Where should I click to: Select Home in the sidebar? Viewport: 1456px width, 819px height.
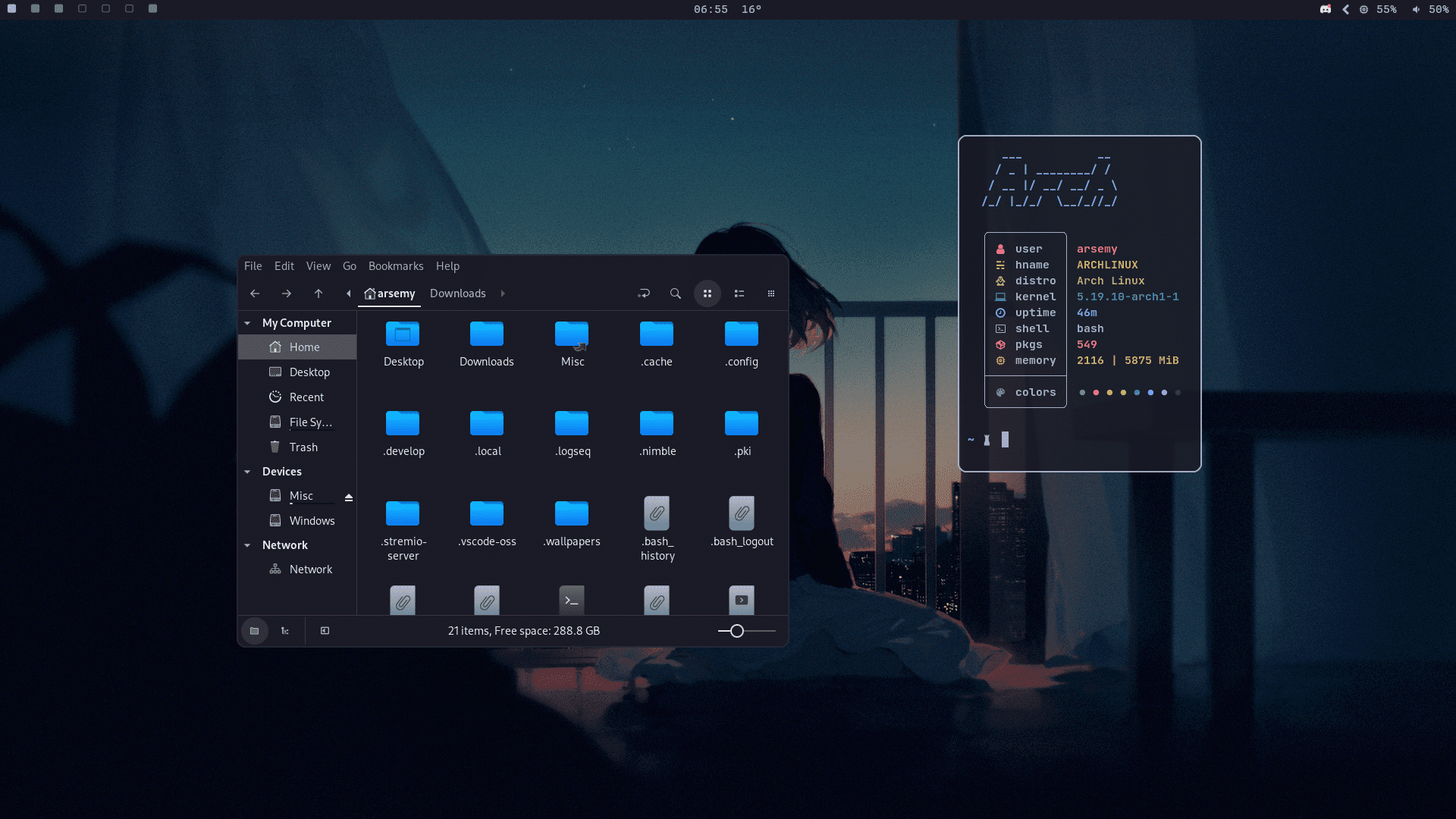pos(297,347)
